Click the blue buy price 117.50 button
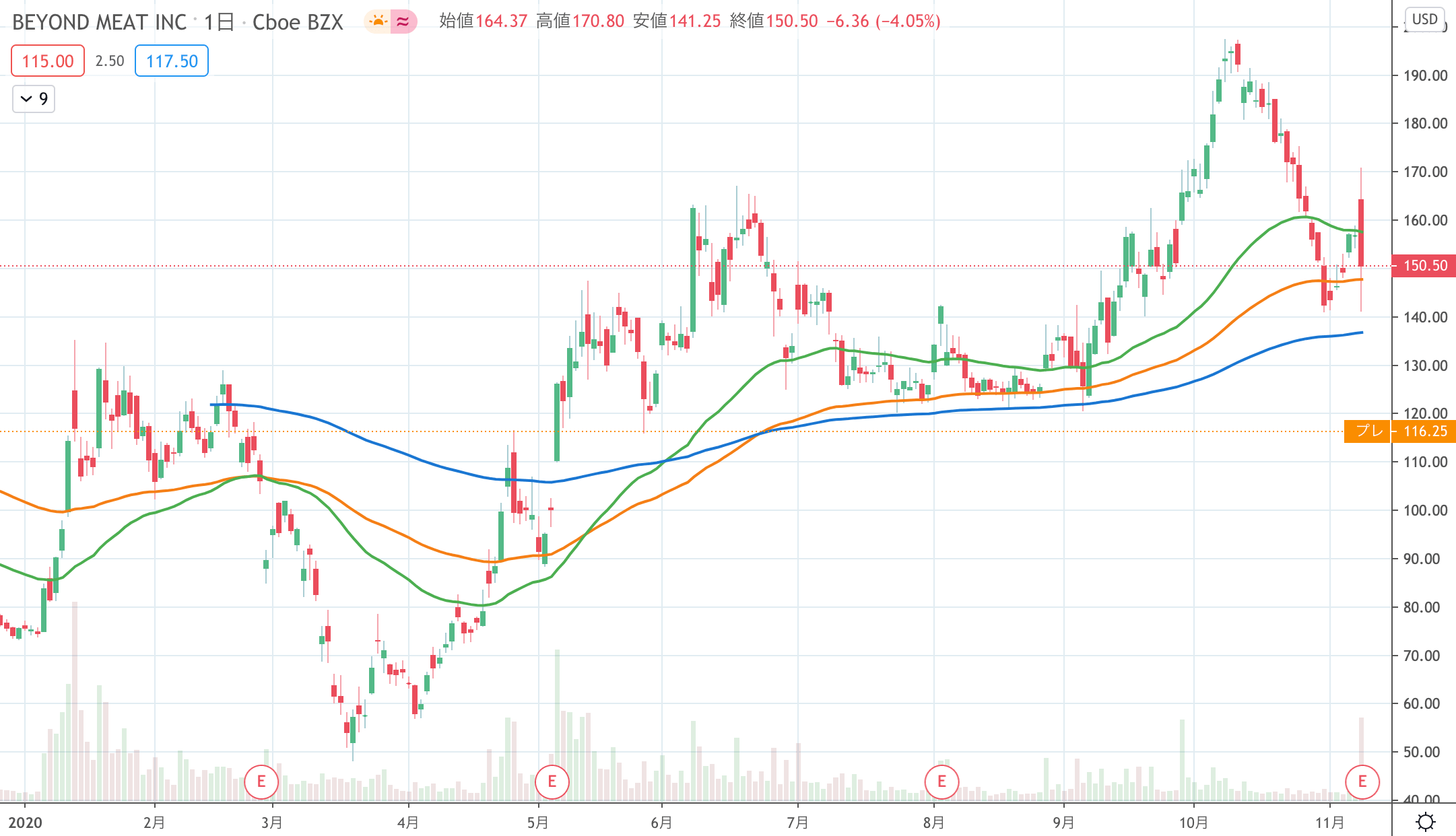 coord(172,61)
